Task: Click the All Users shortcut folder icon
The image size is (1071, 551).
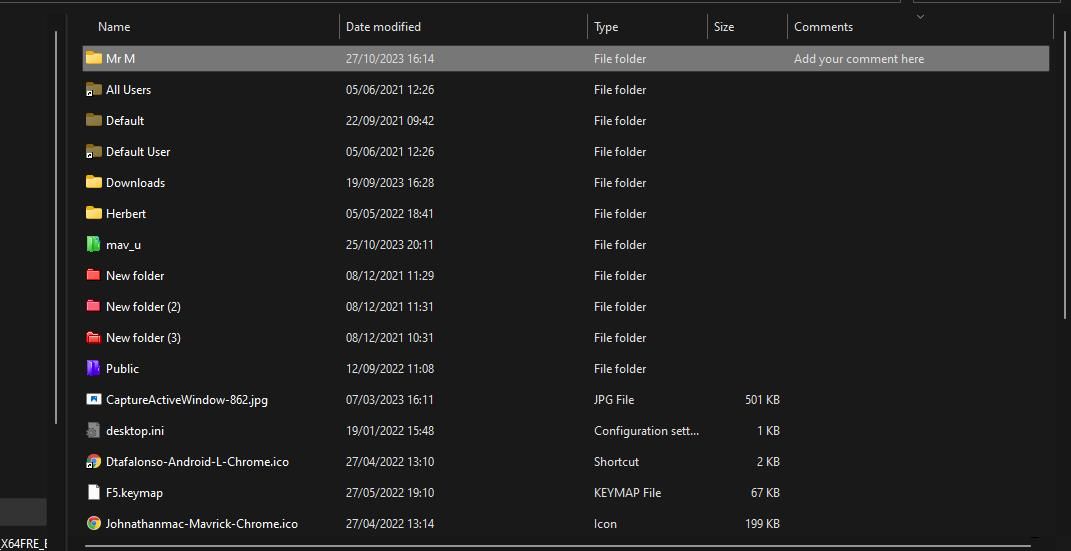Action: [x=93, y=89]
